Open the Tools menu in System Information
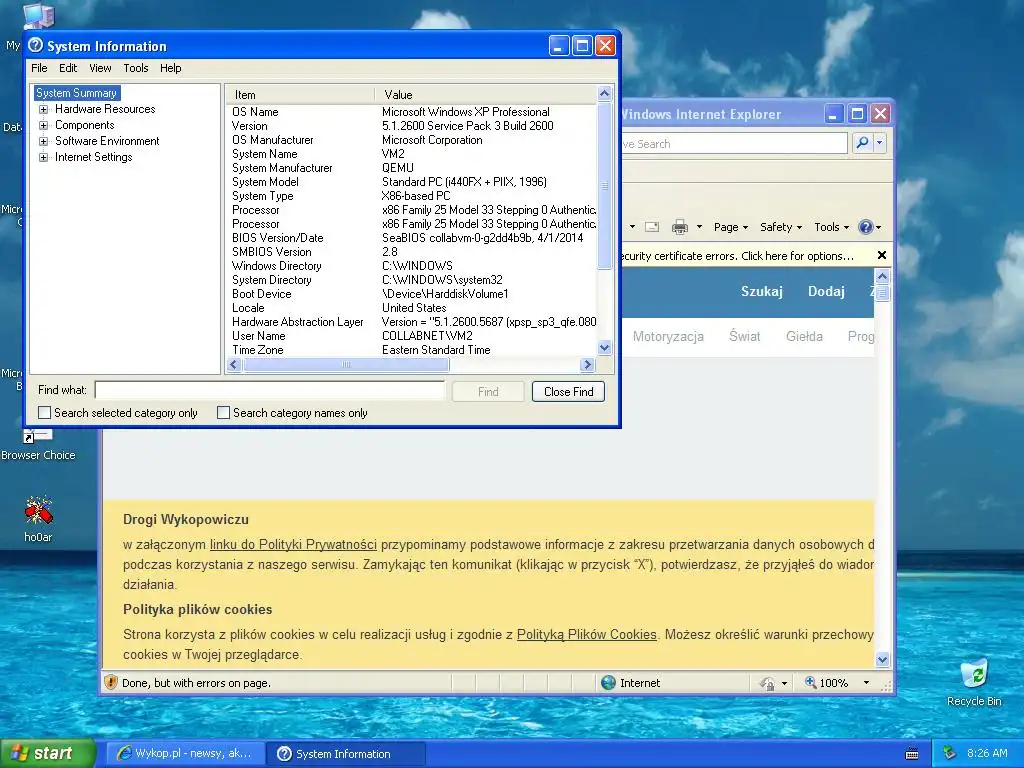Screen dimensions: 1024x768 tap(136, 68)
